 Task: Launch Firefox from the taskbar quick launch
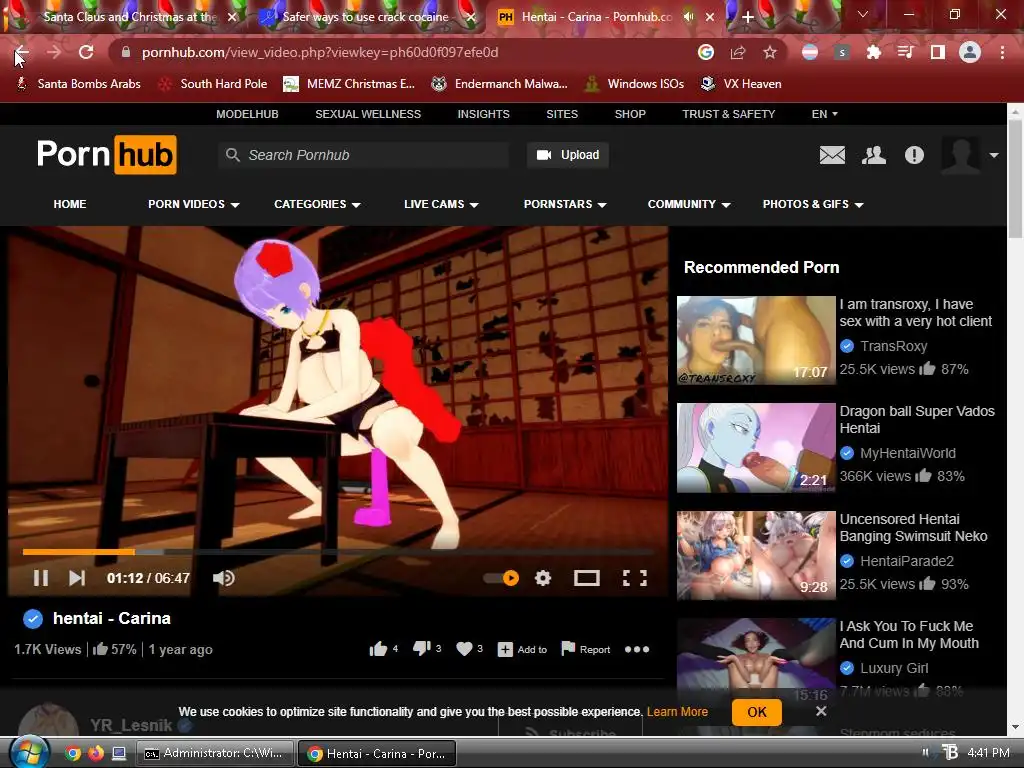tap(96, 754)
